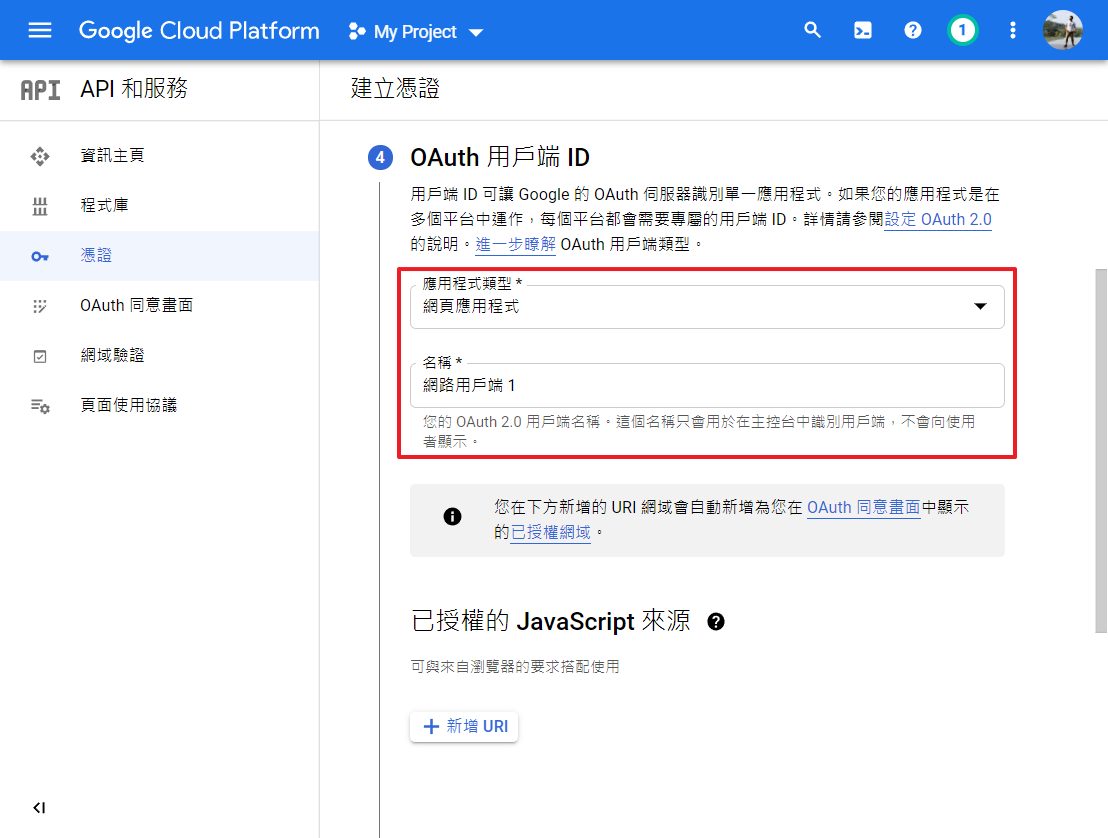The image size is (1108, 838).
Task: Click help icon beside 已授權的 JavaScript 來源
Action: pyautogui.click(x=716, y=622)
